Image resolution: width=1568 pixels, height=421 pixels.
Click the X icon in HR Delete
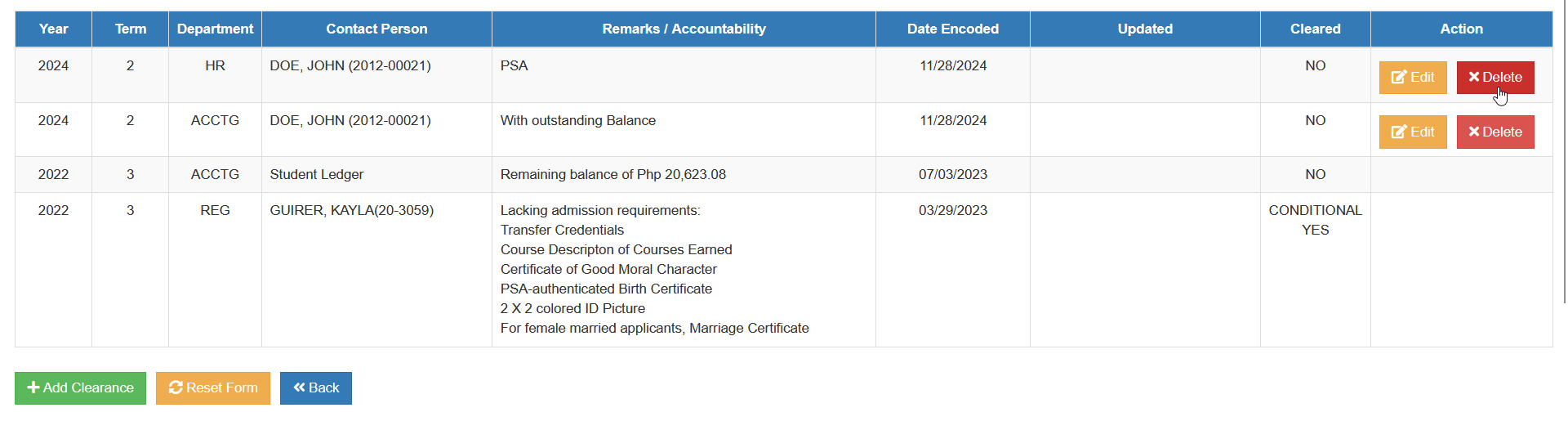click(1474, 77)
